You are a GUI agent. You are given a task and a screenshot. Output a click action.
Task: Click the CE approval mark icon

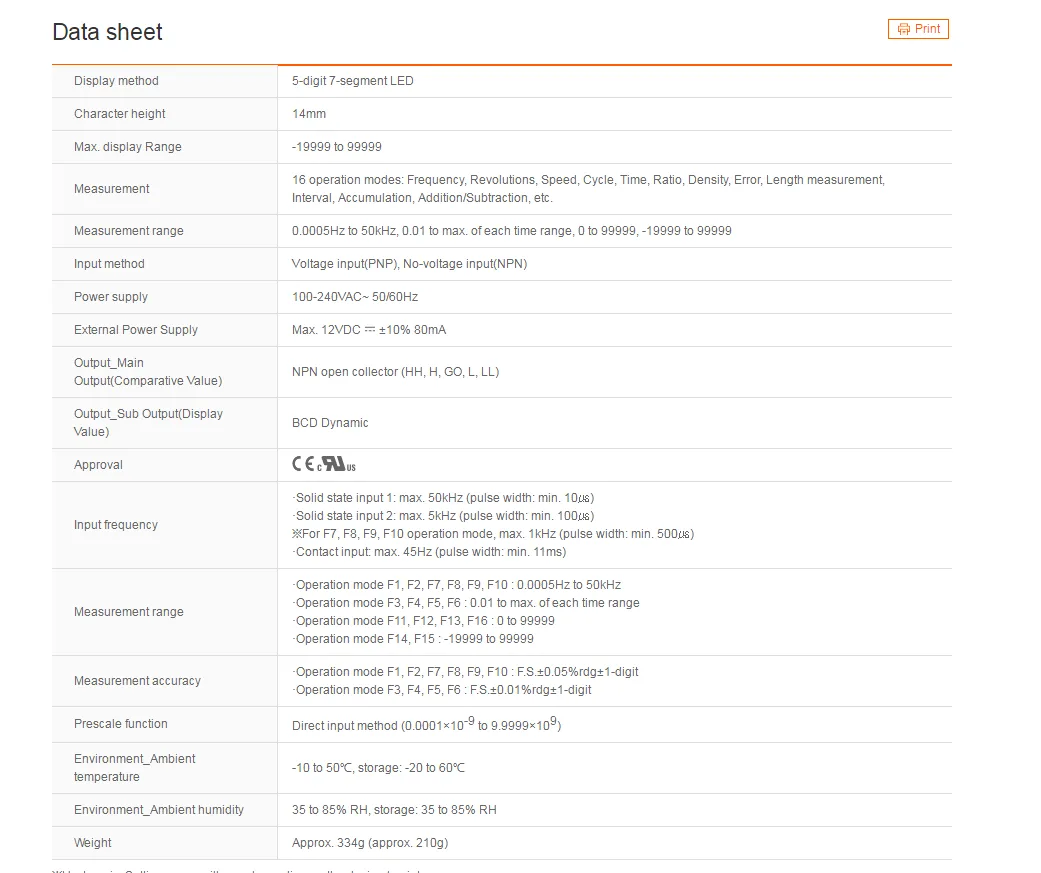click(x=303, y=464)
